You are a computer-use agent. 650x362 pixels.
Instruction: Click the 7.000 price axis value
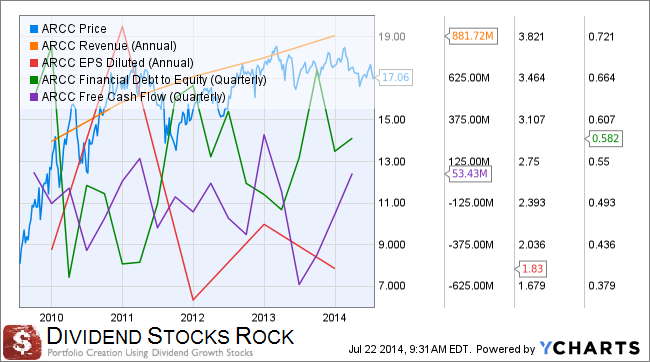(x=392, y=286)
